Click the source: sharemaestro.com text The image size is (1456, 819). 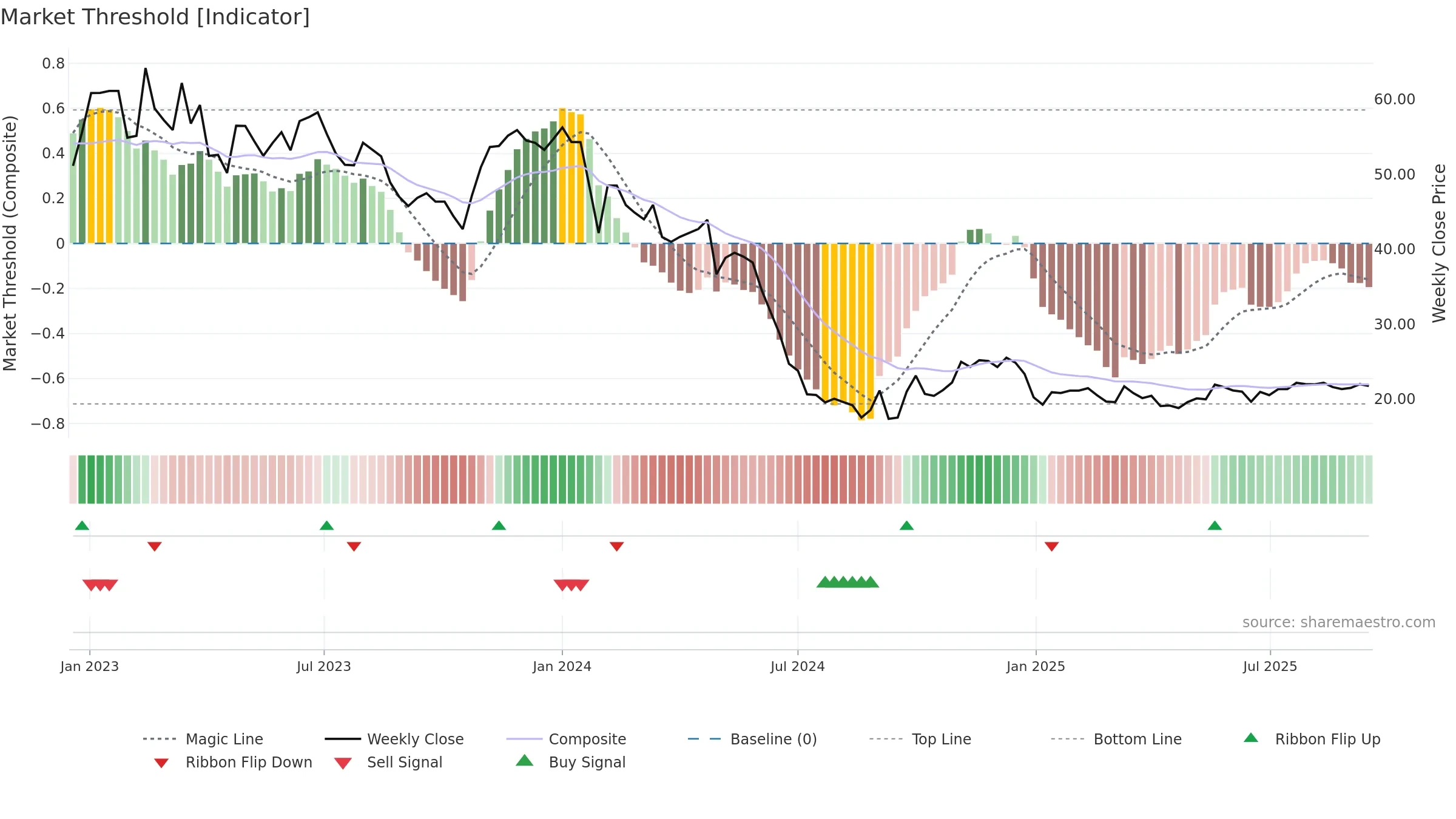[x=1339, y=622]
